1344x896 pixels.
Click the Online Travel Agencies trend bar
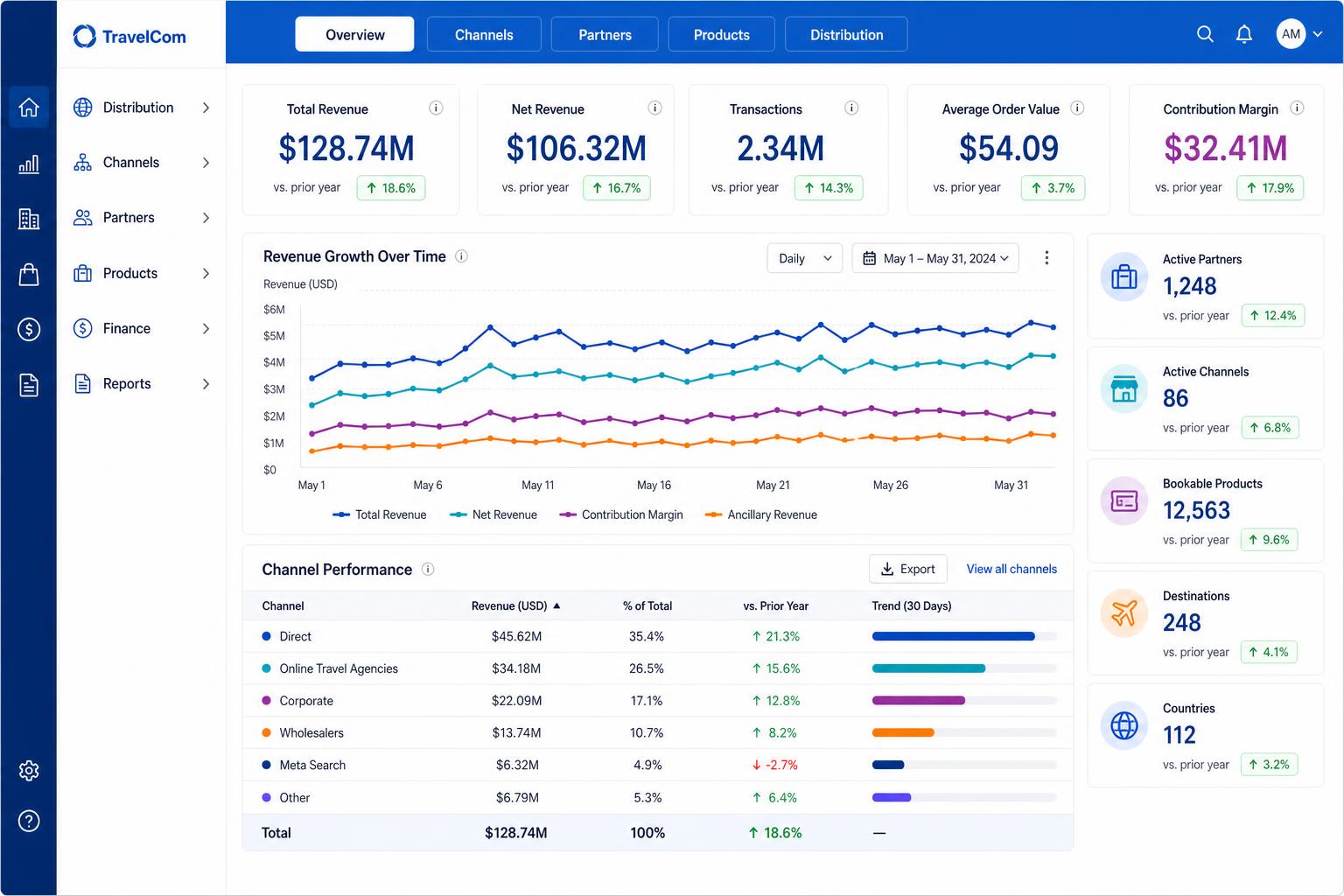[x=964, y=668]
